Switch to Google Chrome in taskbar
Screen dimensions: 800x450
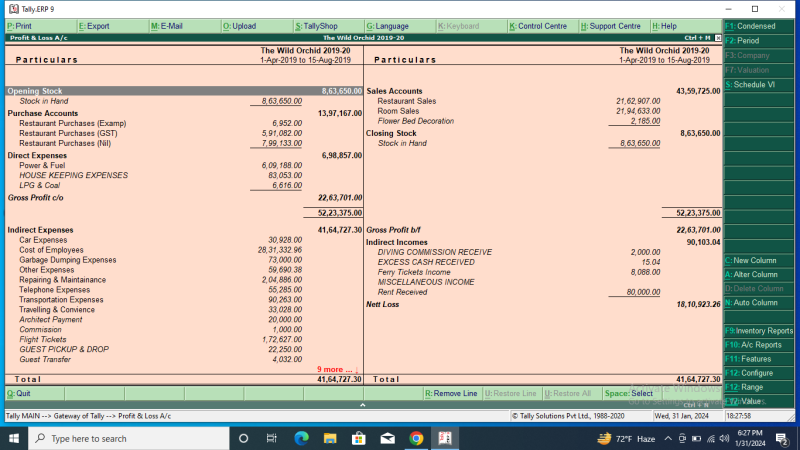416,438
